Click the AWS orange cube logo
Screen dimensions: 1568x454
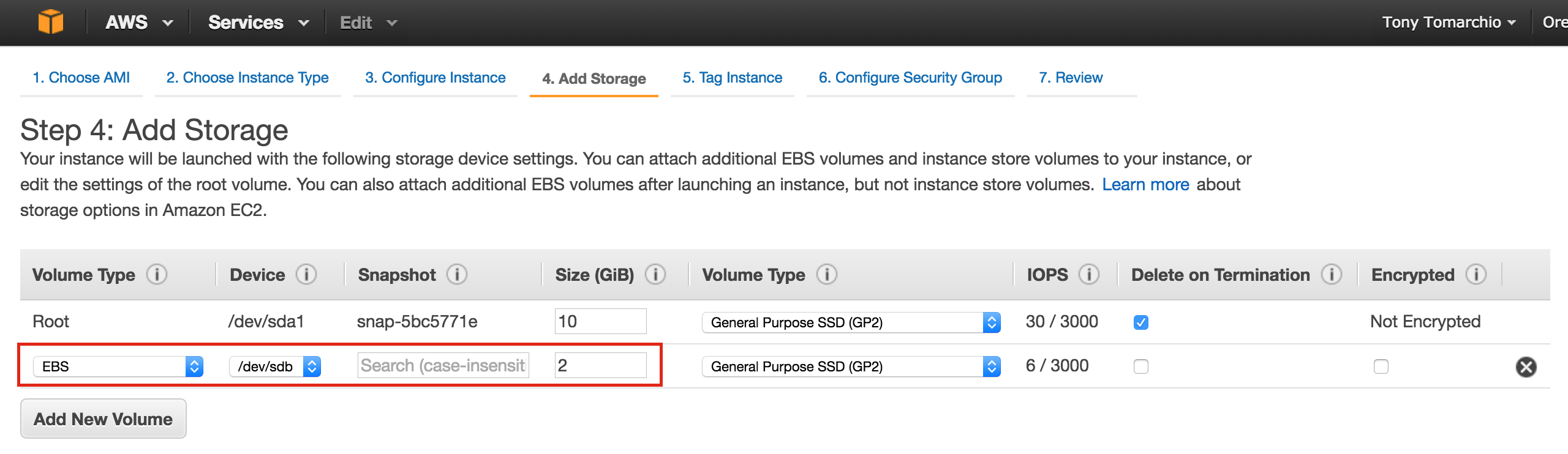(x=50, y=22)
